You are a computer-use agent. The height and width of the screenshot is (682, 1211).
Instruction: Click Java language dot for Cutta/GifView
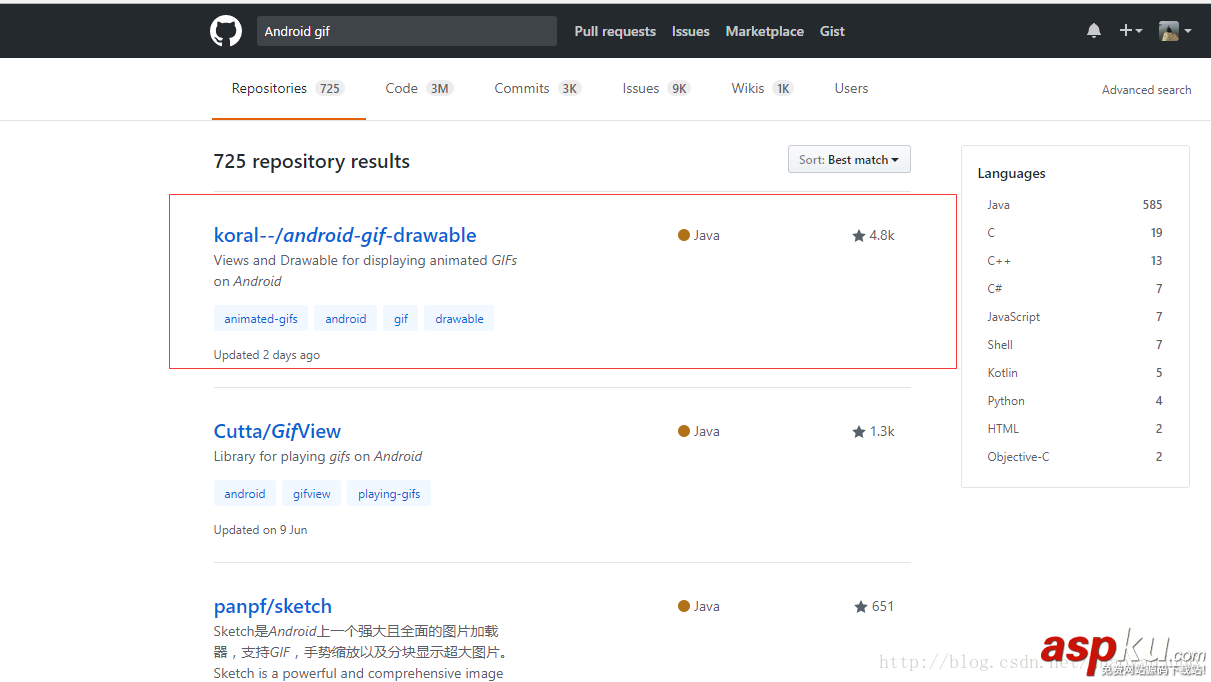(684, 431)
